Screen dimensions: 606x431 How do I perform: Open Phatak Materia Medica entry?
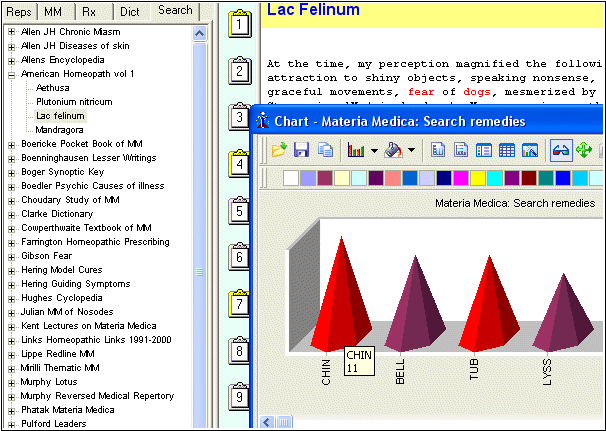click(x=68, y=410)
